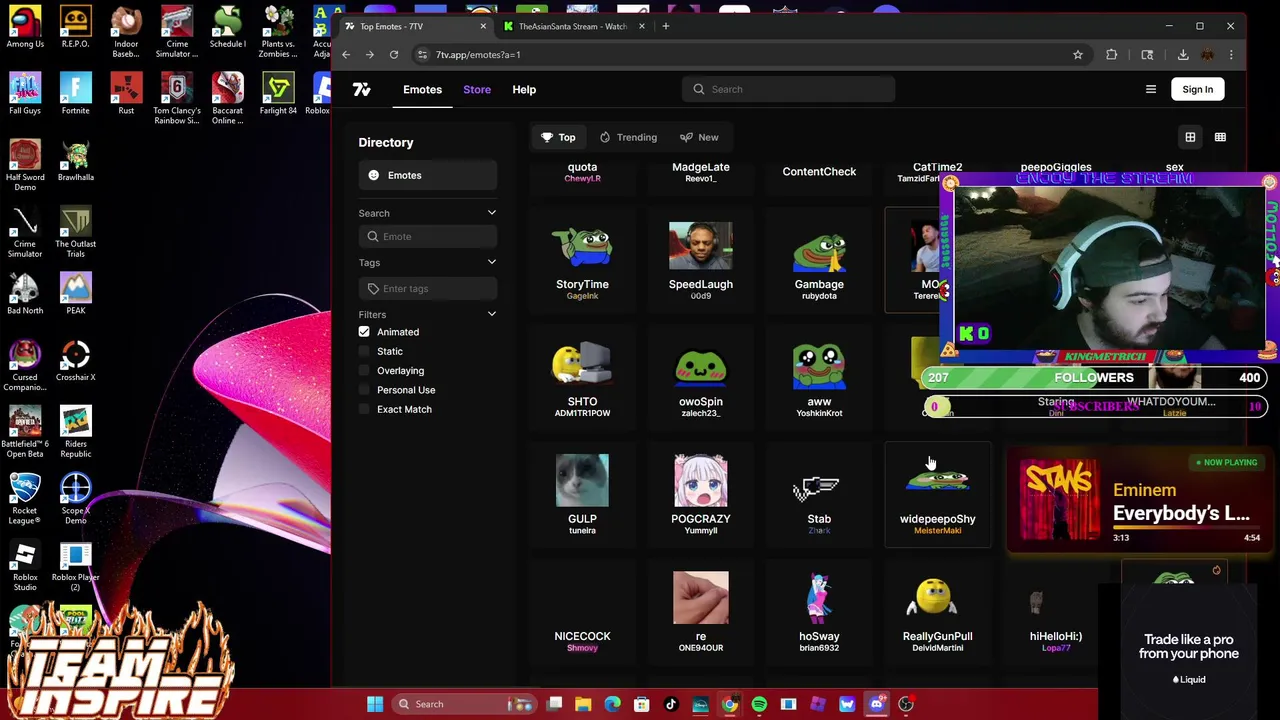Open the aww emote
The height and width of the screenshot is (720, 1280).
(x=819, y=378)
